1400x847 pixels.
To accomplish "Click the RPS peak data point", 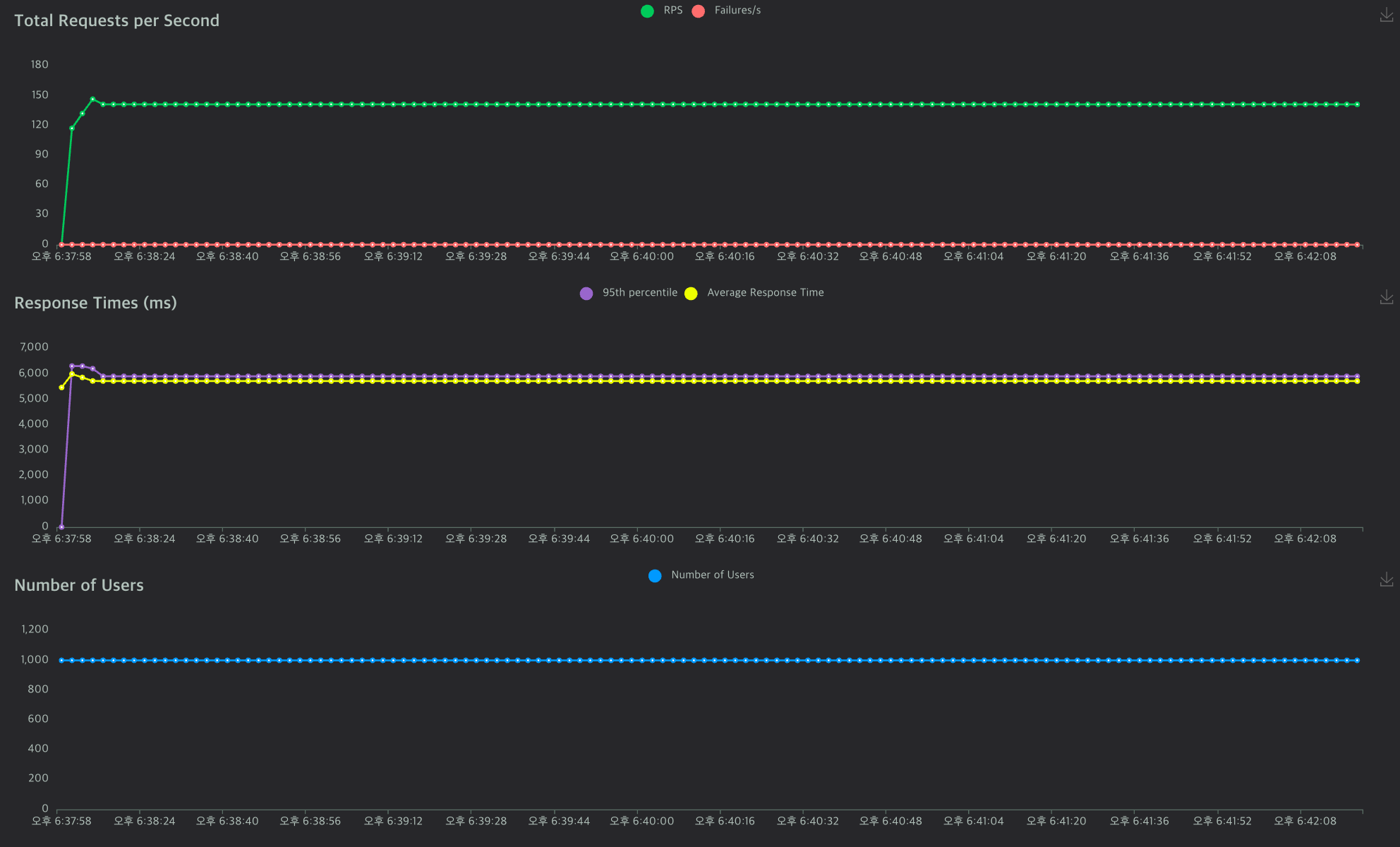I will [92, 100].
